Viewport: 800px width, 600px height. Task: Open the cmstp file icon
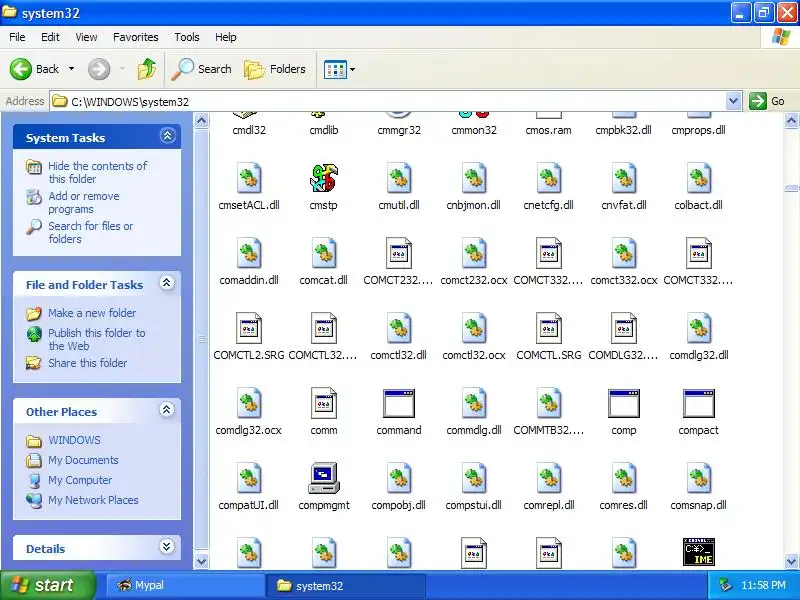point(323,178)
